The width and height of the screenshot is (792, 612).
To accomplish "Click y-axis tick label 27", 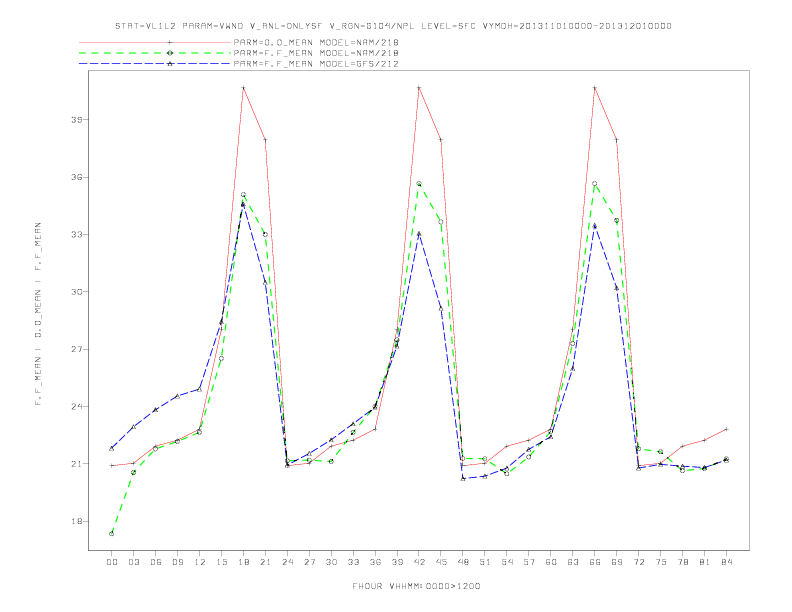I will (x=77, y=349).
